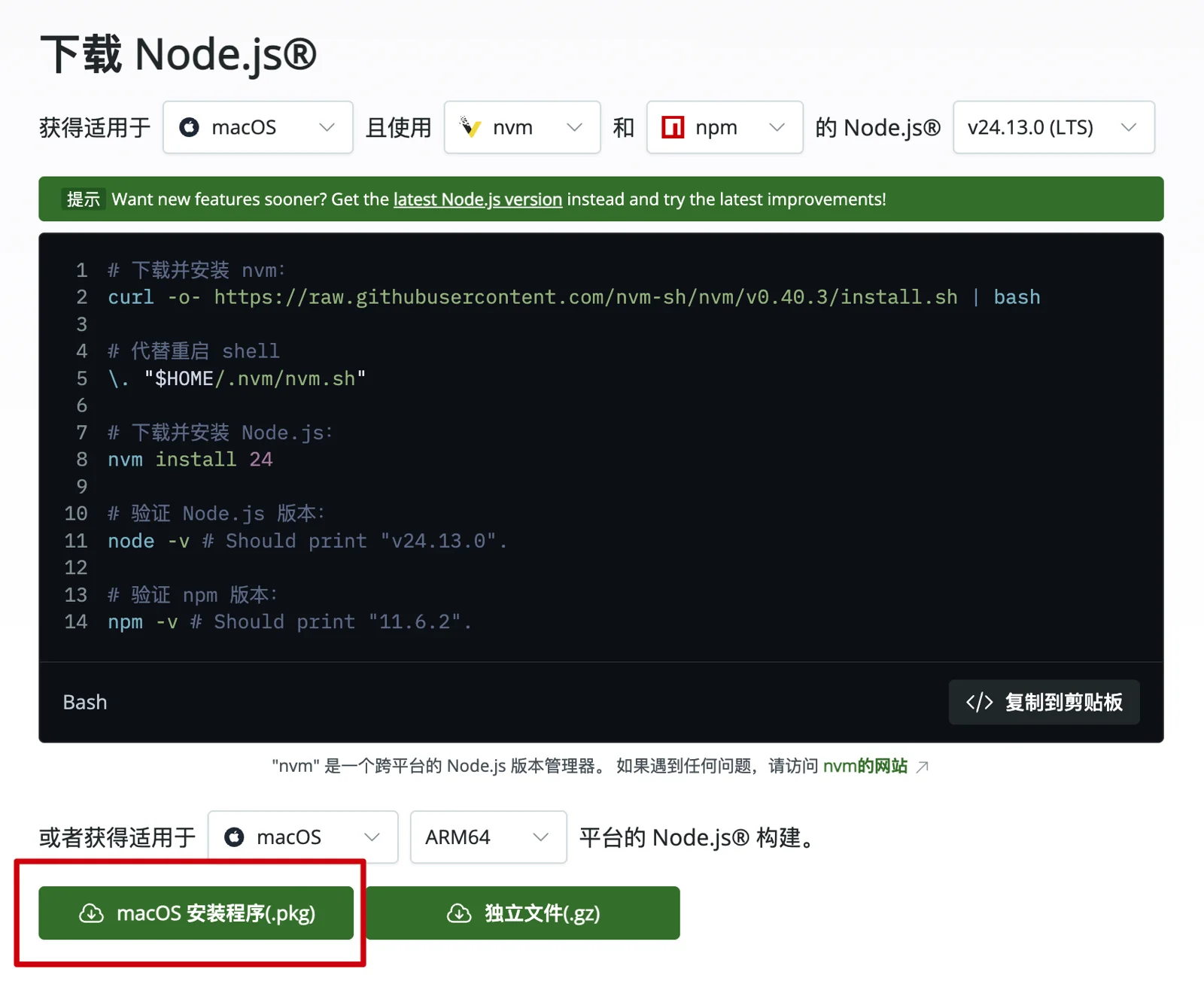Open the npm package manager dropdown
Screen dimensions: 1204x984
[x=724, y=128]
